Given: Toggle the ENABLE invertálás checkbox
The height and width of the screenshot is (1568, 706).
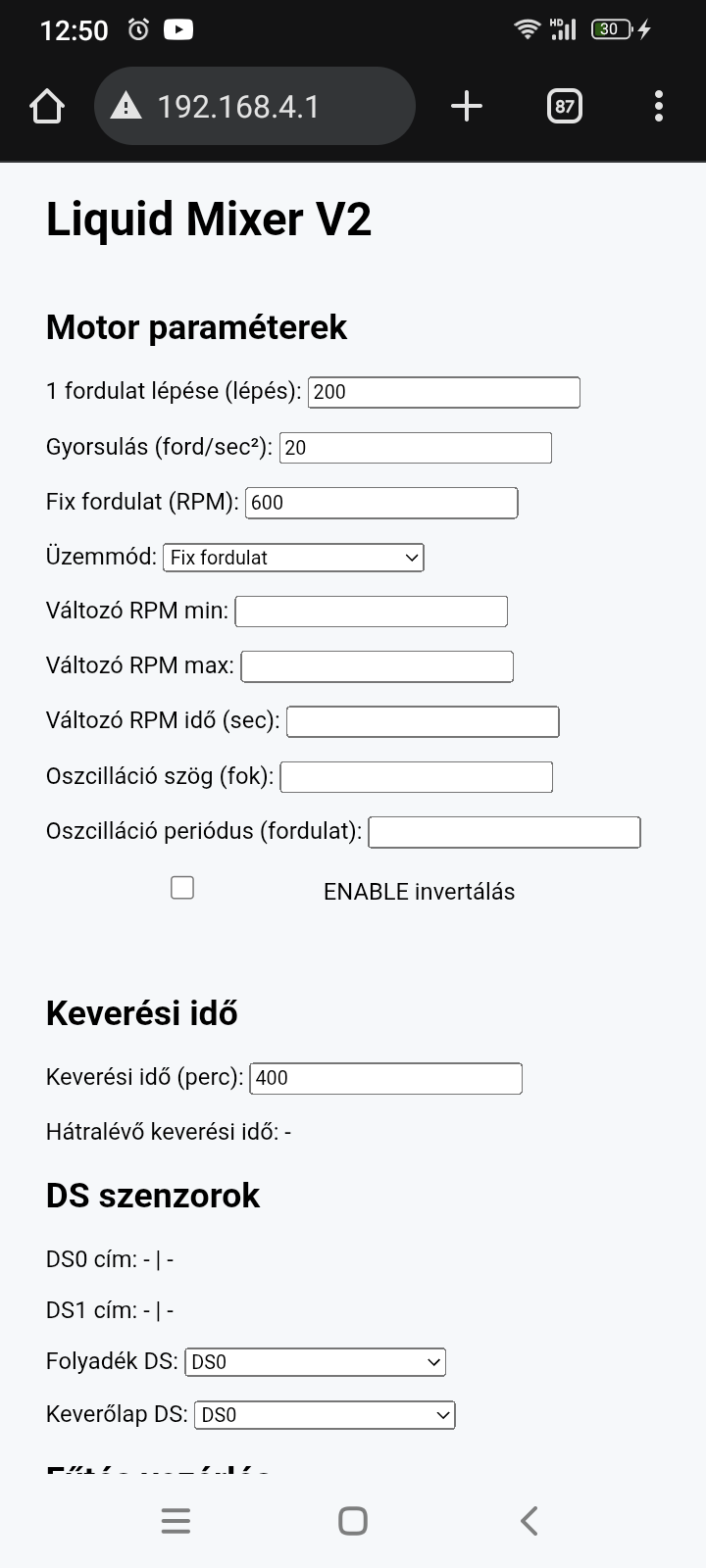Looking at the screenshot, I should (x=182, y=887).
